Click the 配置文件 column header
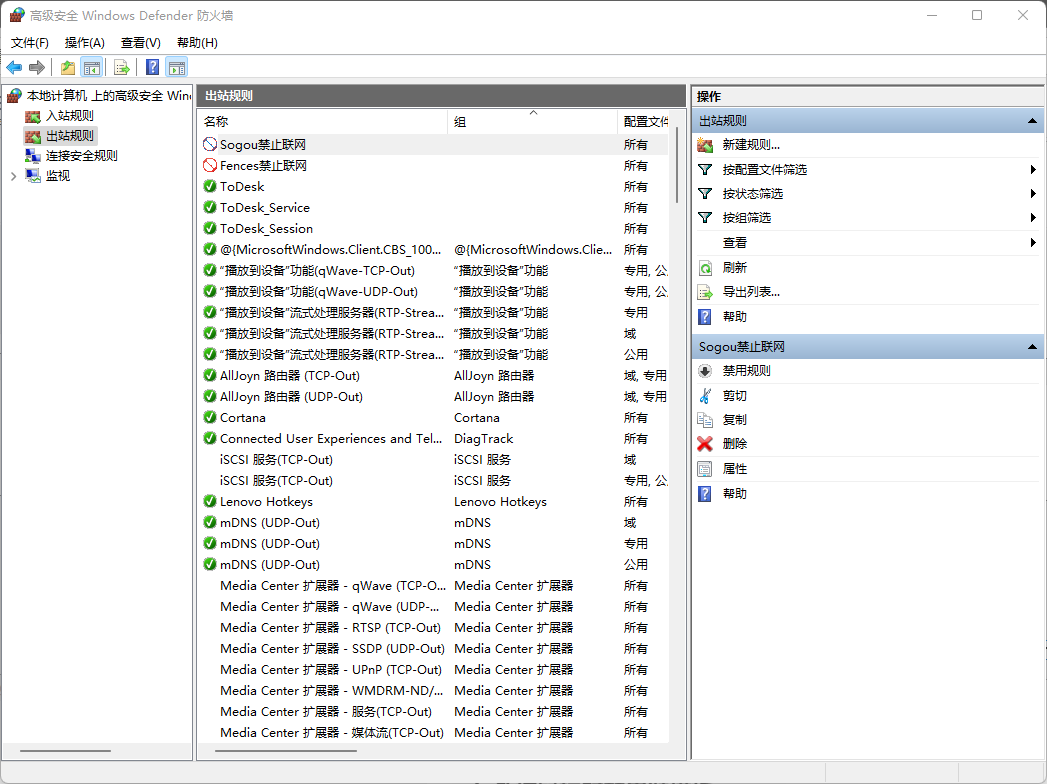This screenshot has height=784, width=1047. 644,122
